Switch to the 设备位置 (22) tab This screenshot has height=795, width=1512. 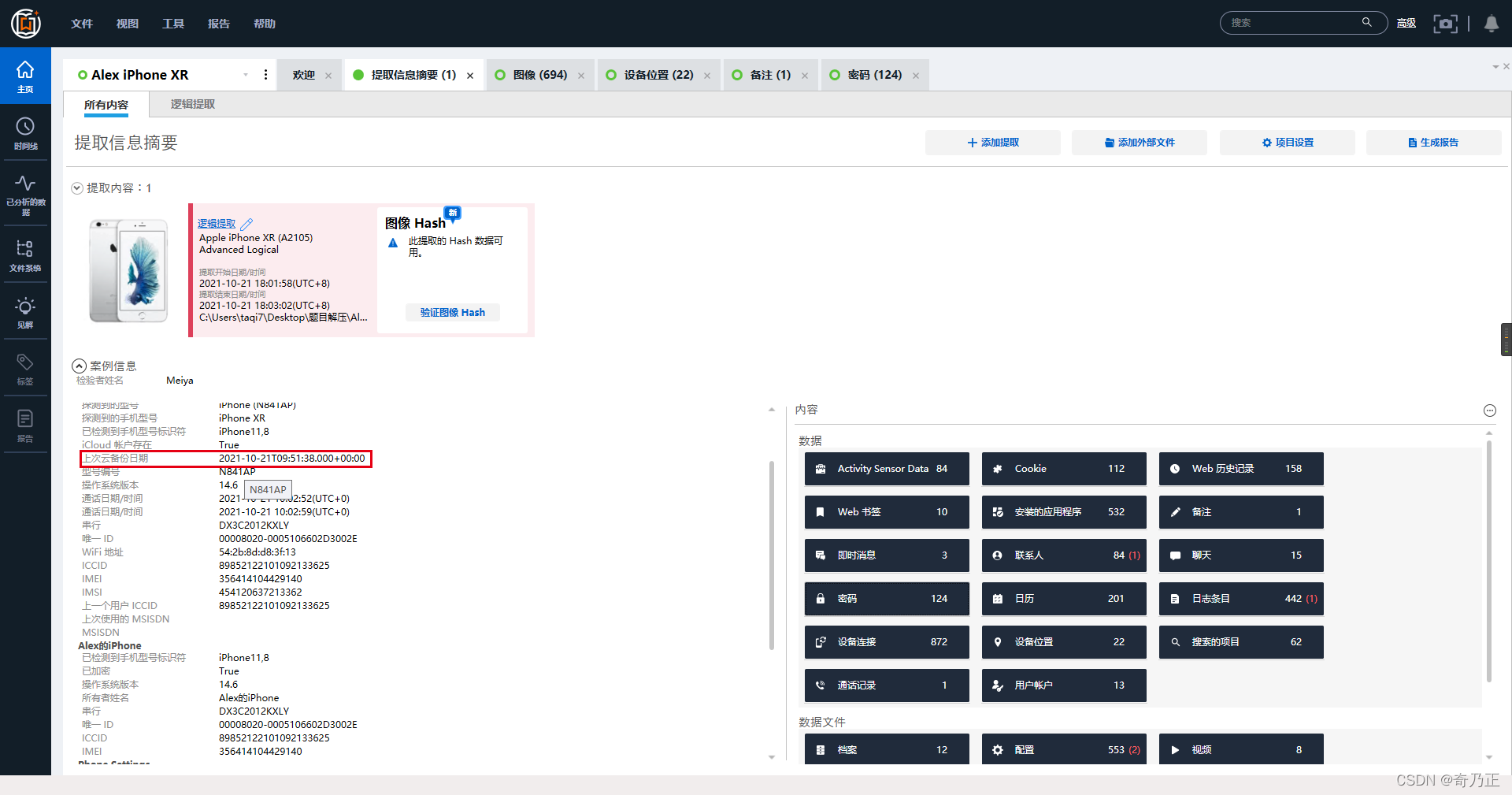tap(658, 75)
